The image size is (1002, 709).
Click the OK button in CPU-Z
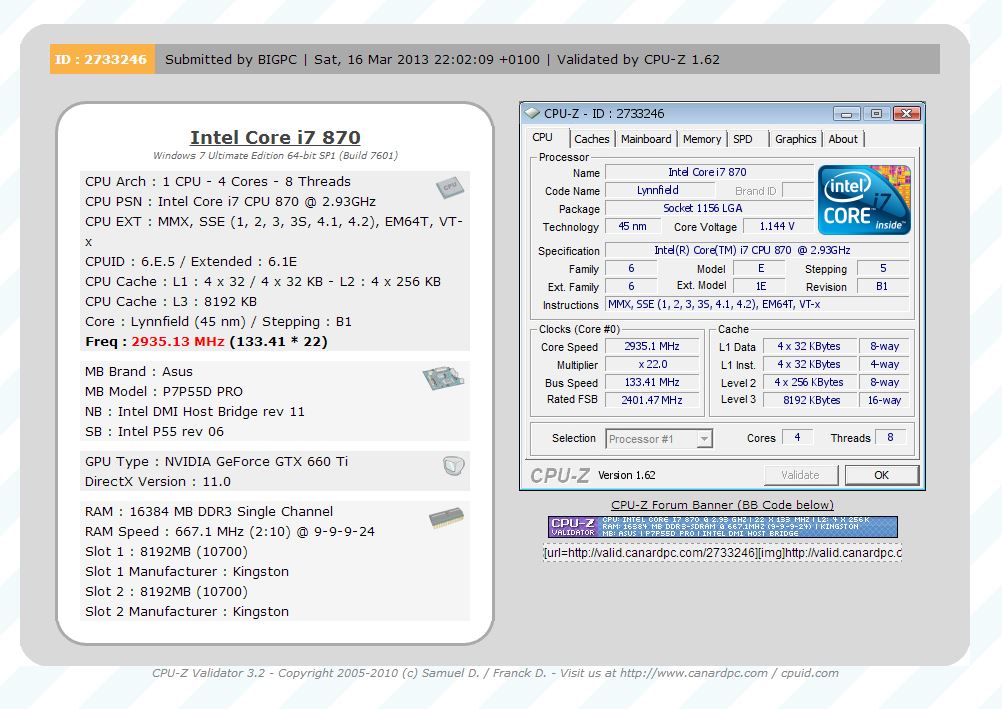tap(882, 475)
